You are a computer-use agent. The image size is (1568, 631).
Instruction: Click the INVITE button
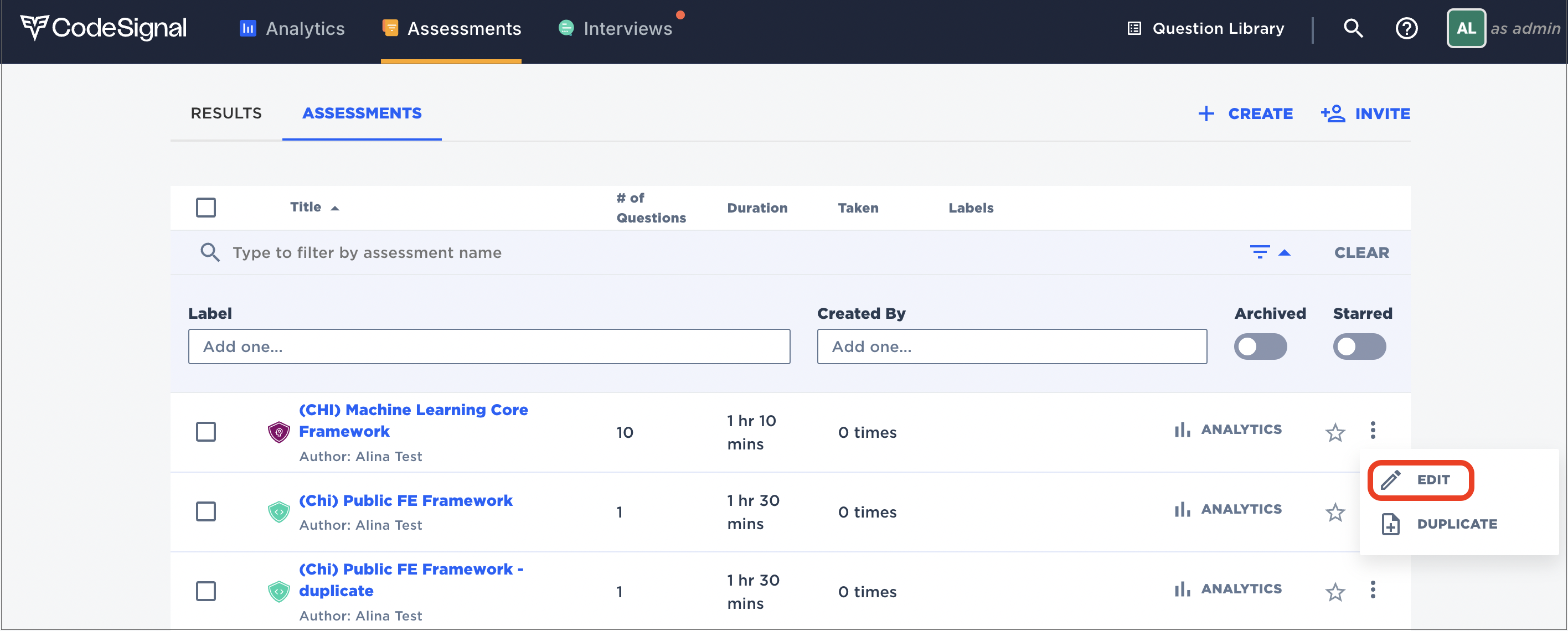pos(1365,114)
